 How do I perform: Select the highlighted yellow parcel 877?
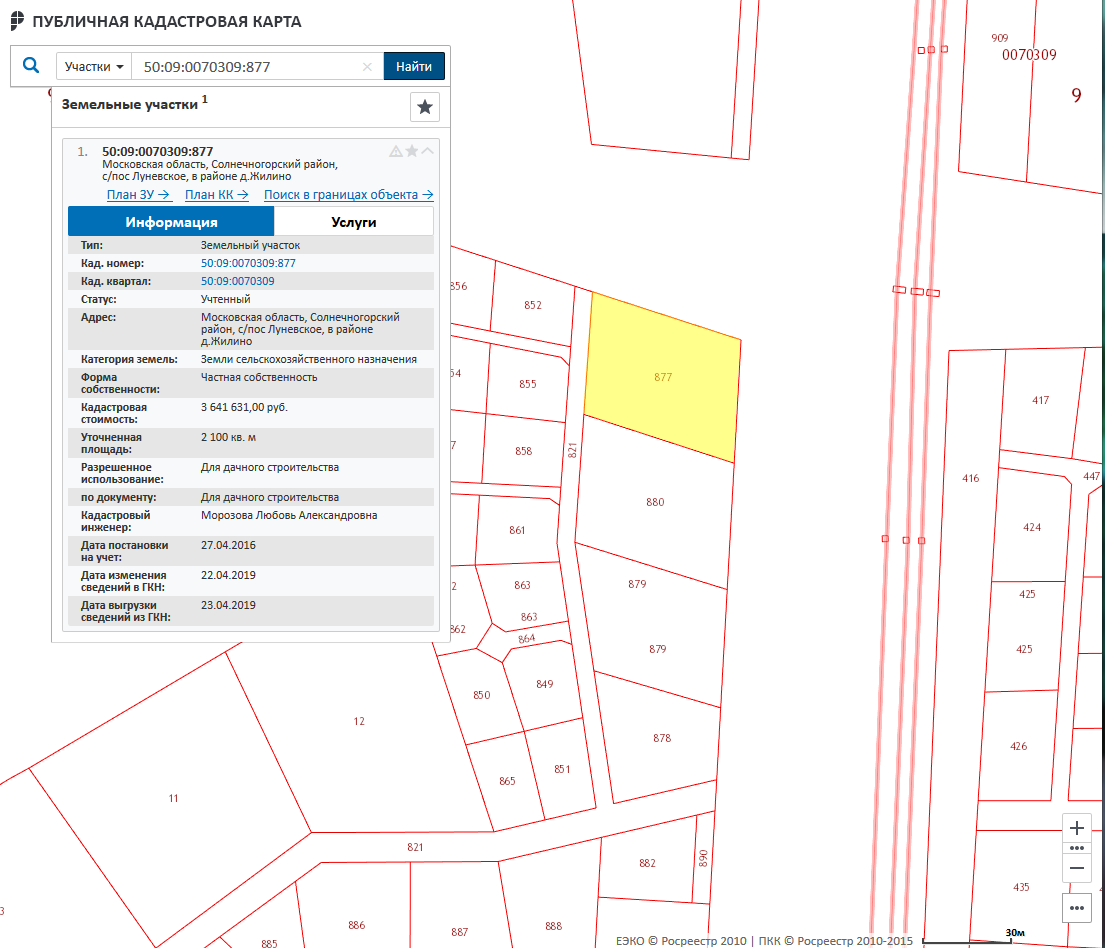click(x=663, y=377)
